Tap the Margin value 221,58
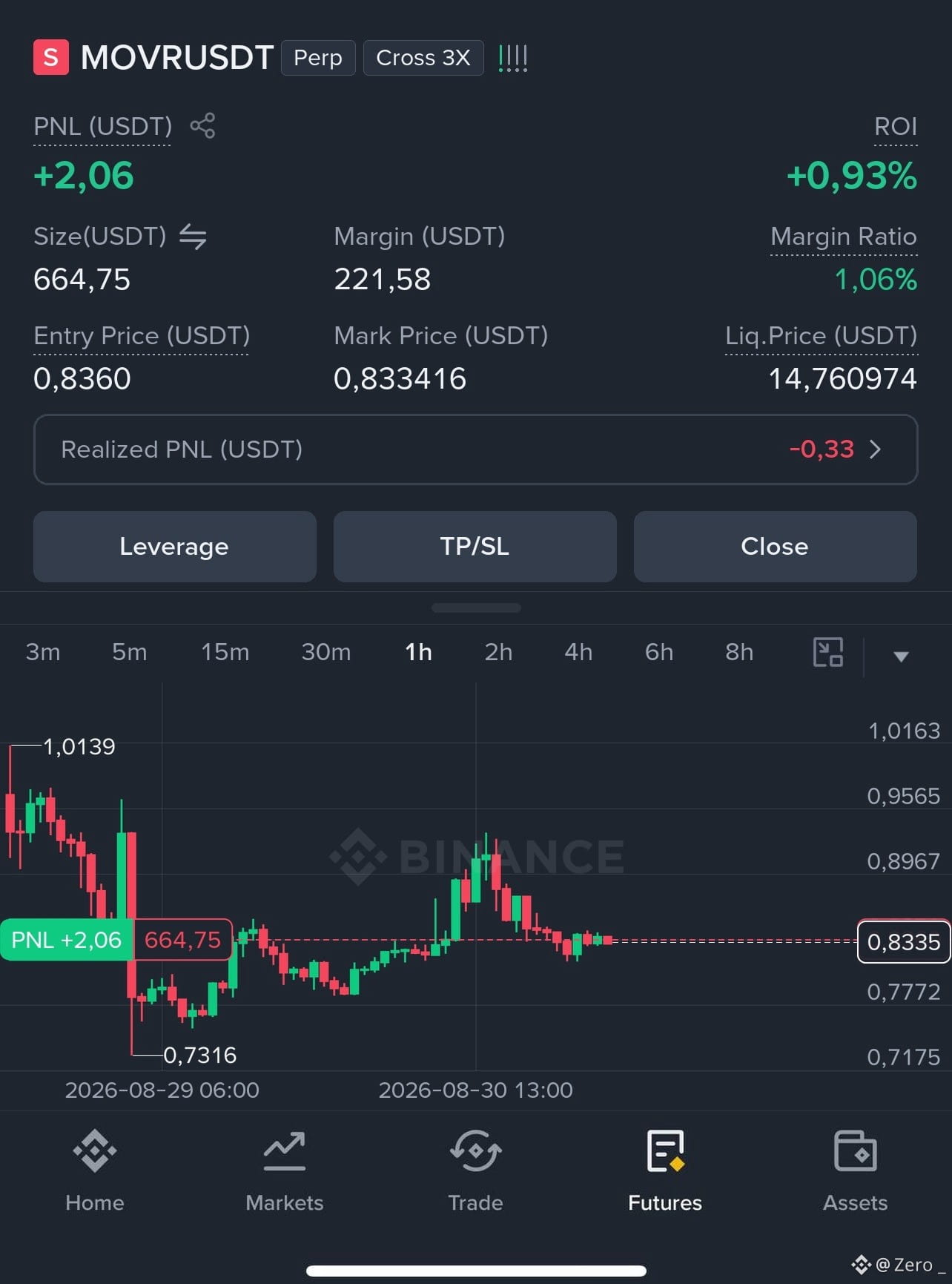 [383, 280]
